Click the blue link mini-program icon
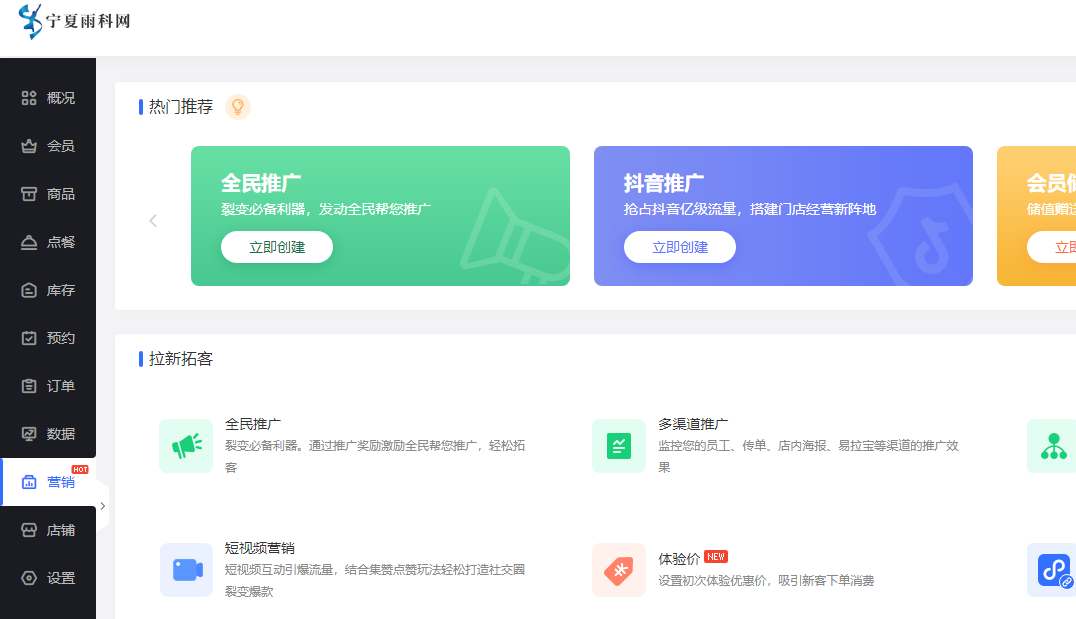 click(1053, 570)
